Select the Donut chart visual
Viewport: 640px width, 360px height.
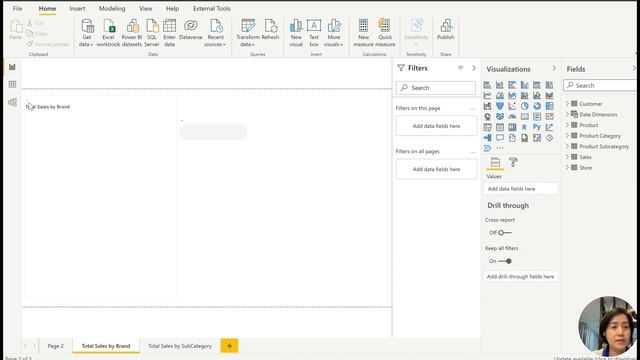pos(537,106)
